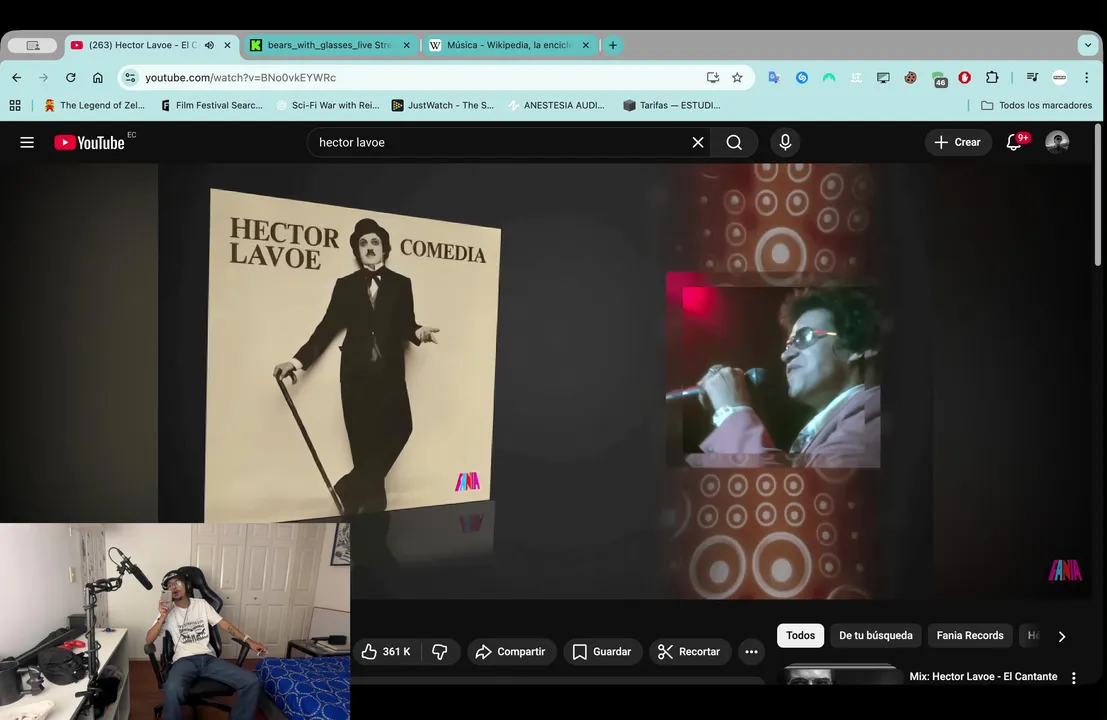This screenshot has height=720, width=1107.
Task: Click the magnifier search button
Action: pos(734,143)
